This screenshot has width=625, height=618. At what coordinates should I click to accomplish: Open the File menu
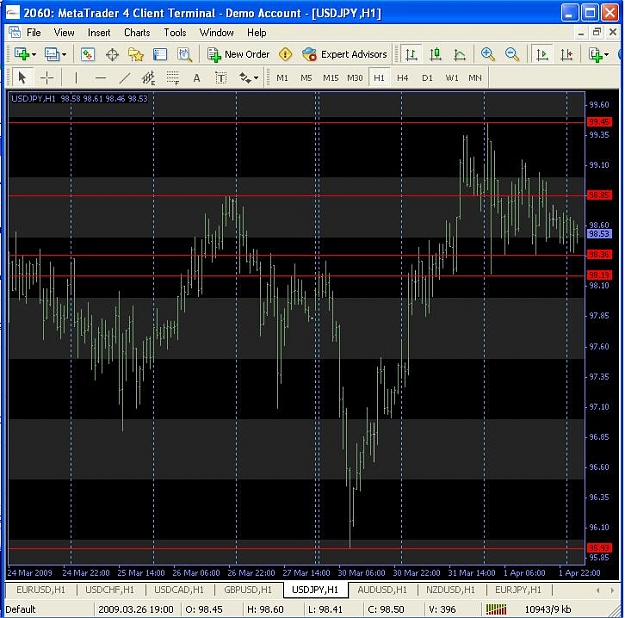coord(33,32)
